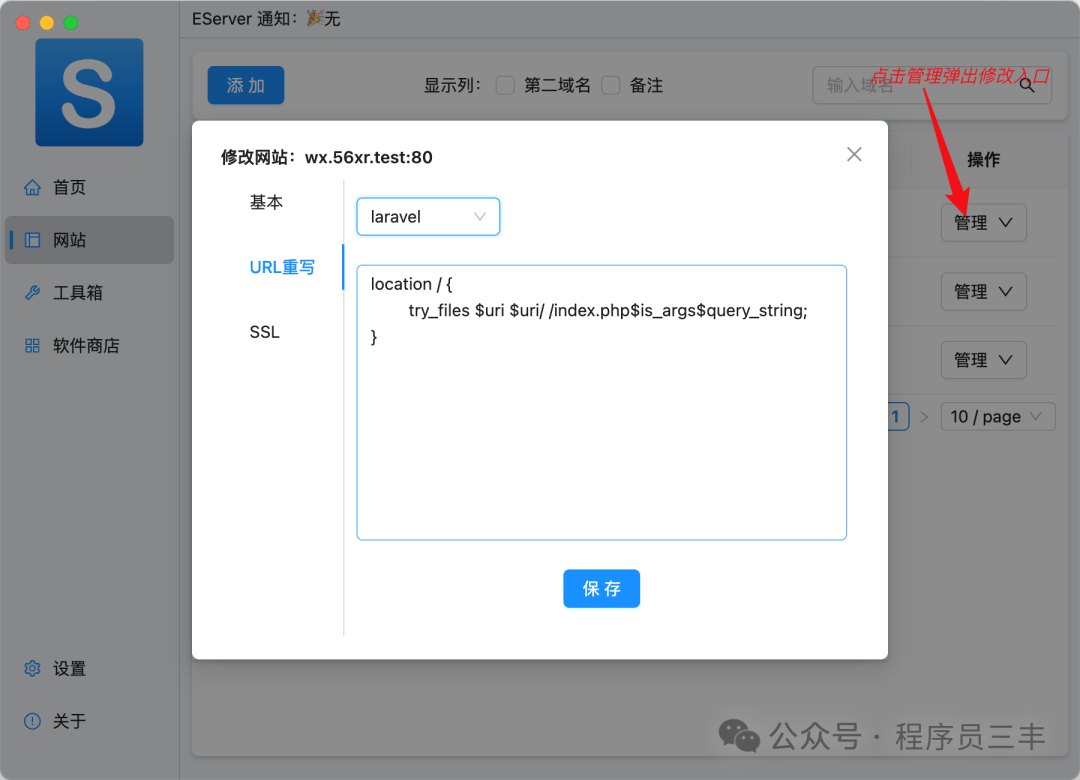Viewport: 1080px width, 780px height.
Task: Click the website icon in sidebar
Action: click(x=32, y=240)
